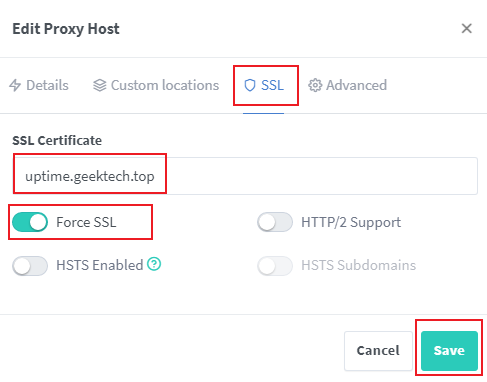The width and height of the screenshot is (487, 382).
Task: Open the SSL Certificate dropdown
Action: [245, 176]
